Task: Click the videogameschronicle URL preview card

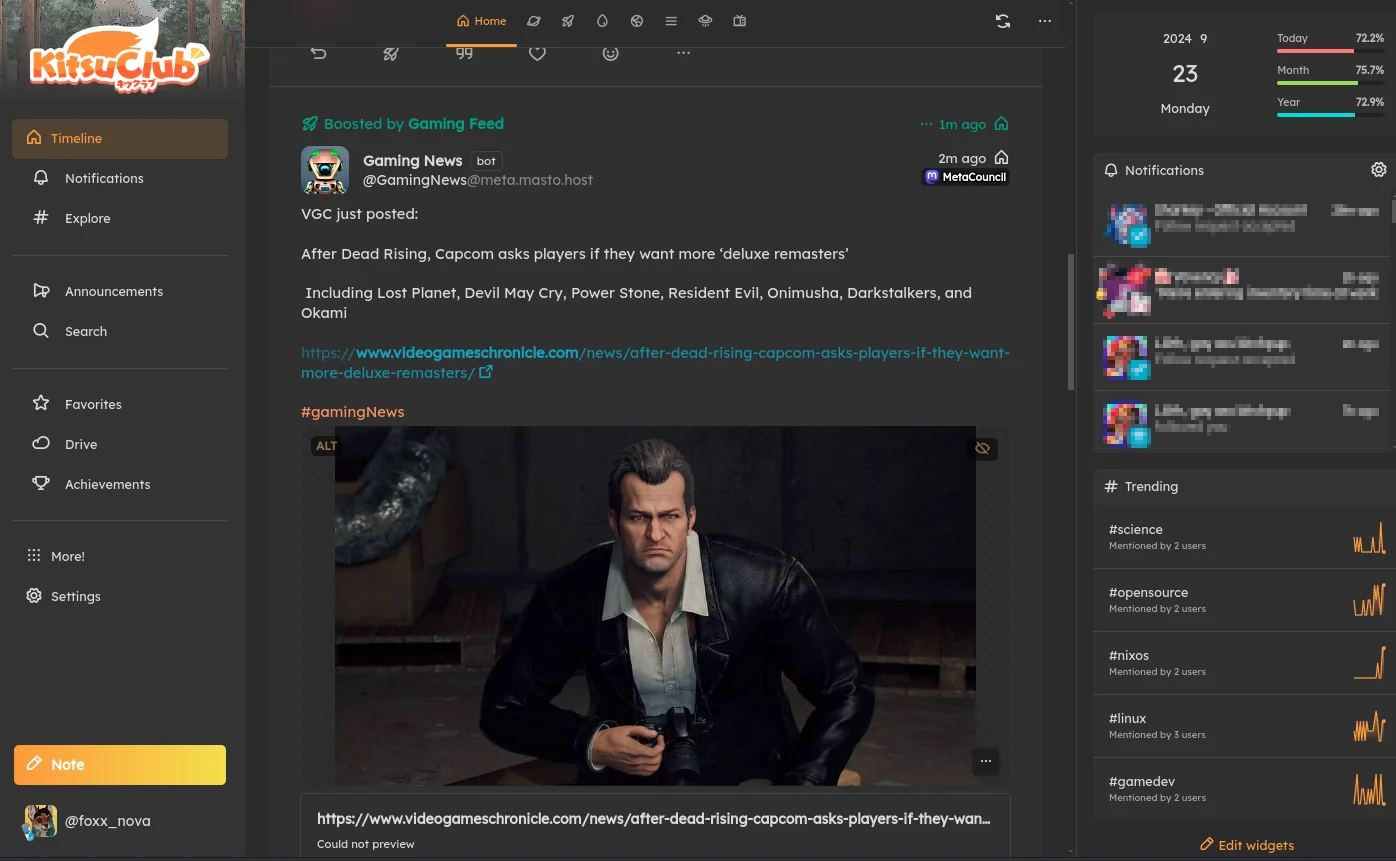Action: (x=655, y=826)
